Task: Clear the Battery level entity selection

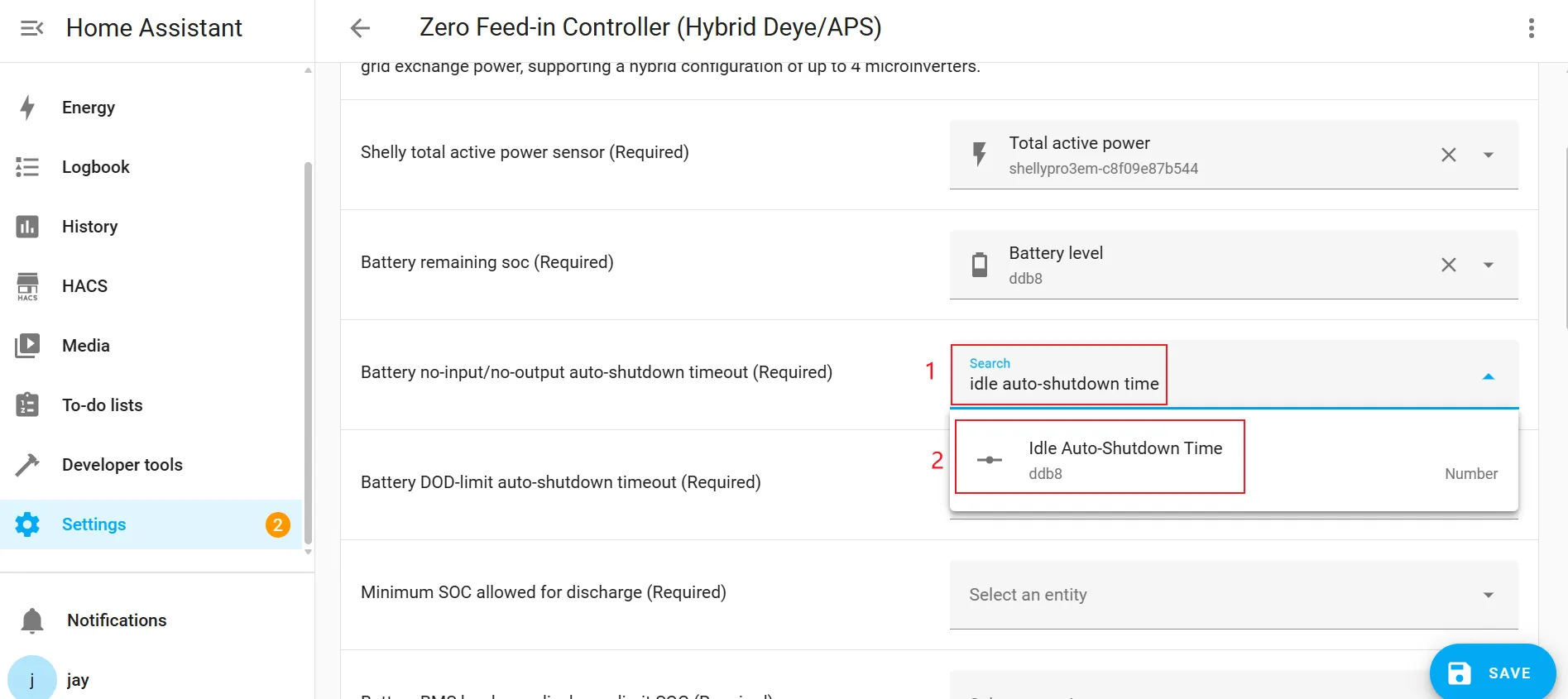Action: [x=1448, y=265]
